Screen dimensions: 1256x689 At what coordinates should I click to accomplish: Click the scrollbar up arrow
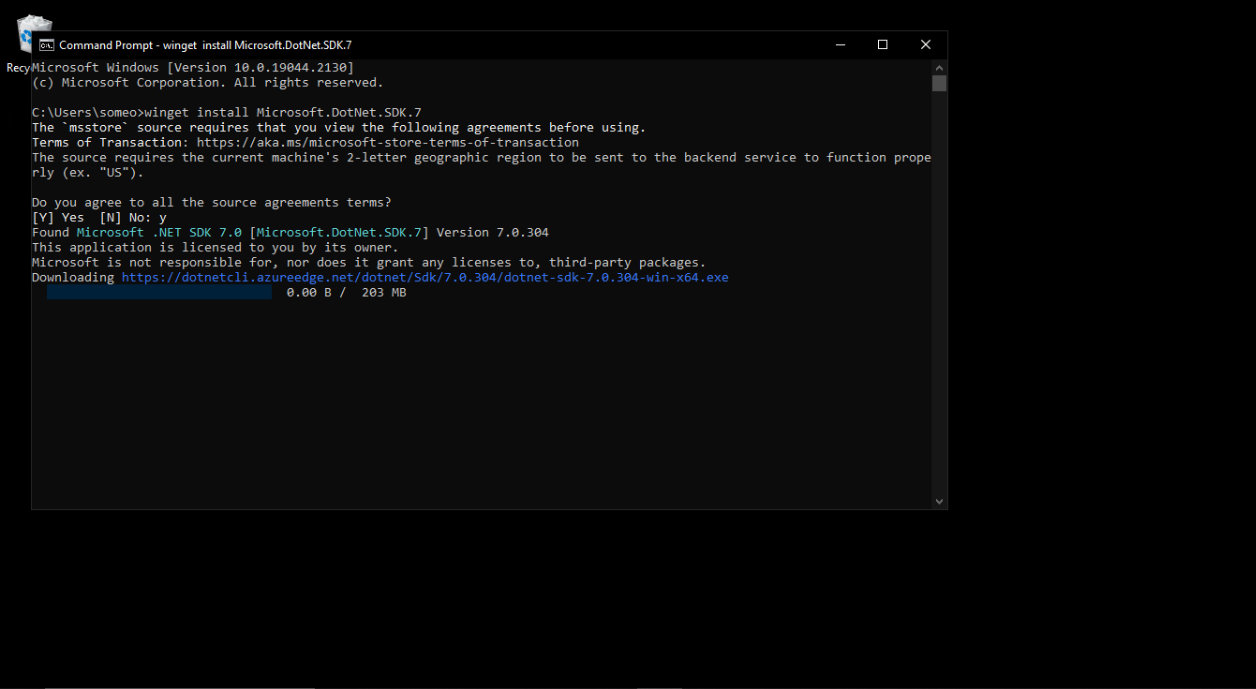tap(939, 66)
